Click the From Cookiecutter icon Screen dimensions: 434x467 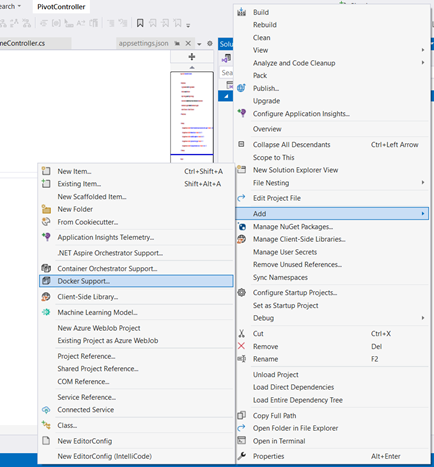pyautogui.click(x=46, y=222)
